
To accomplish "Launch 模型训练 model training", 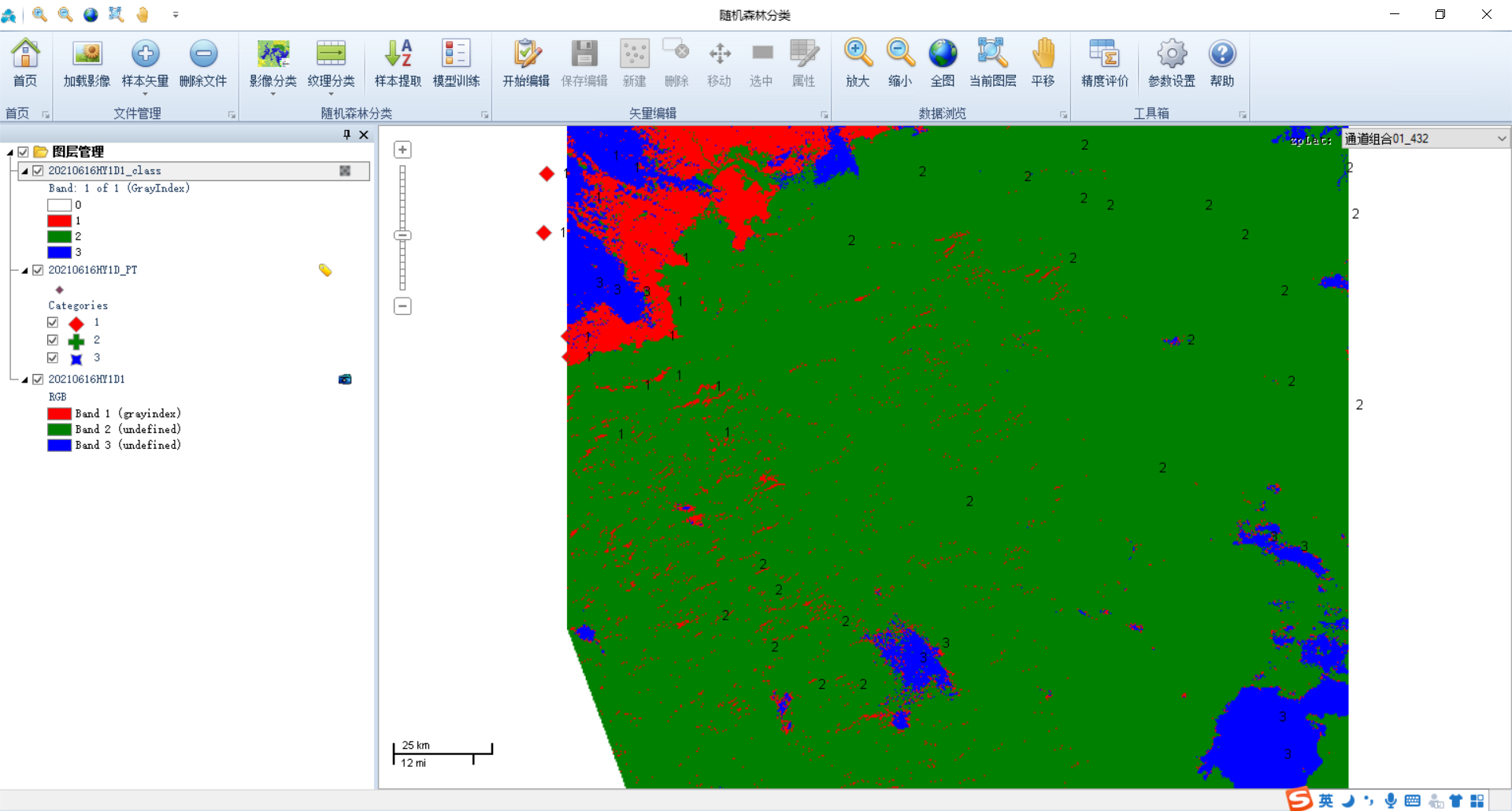I will tap(456, 63).
